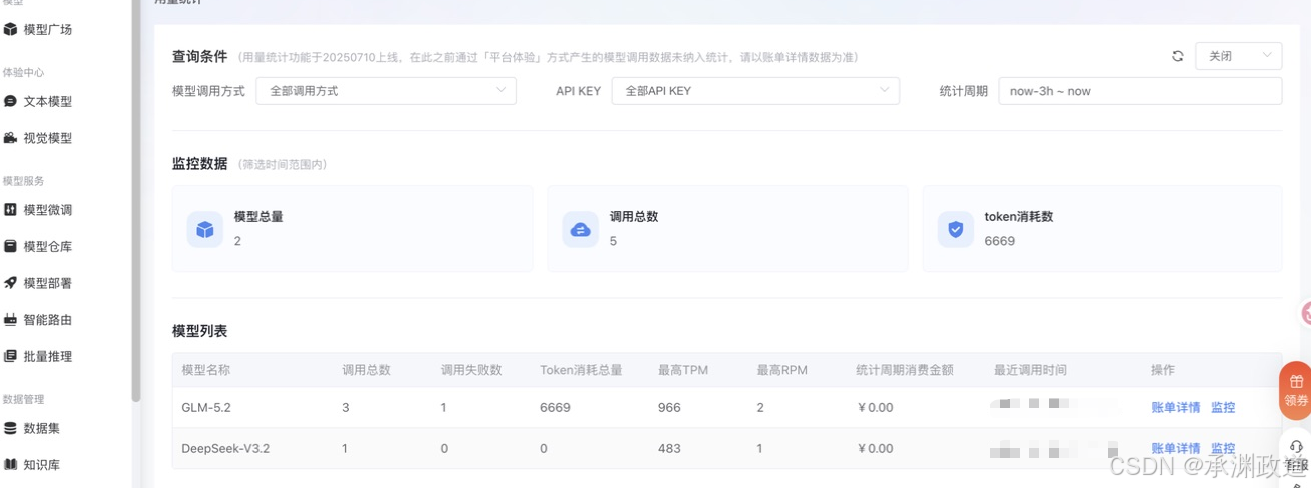This screenshot has width=1311, height=488.
Task: Open 数据集 in the sidebar
Action: 41,428
